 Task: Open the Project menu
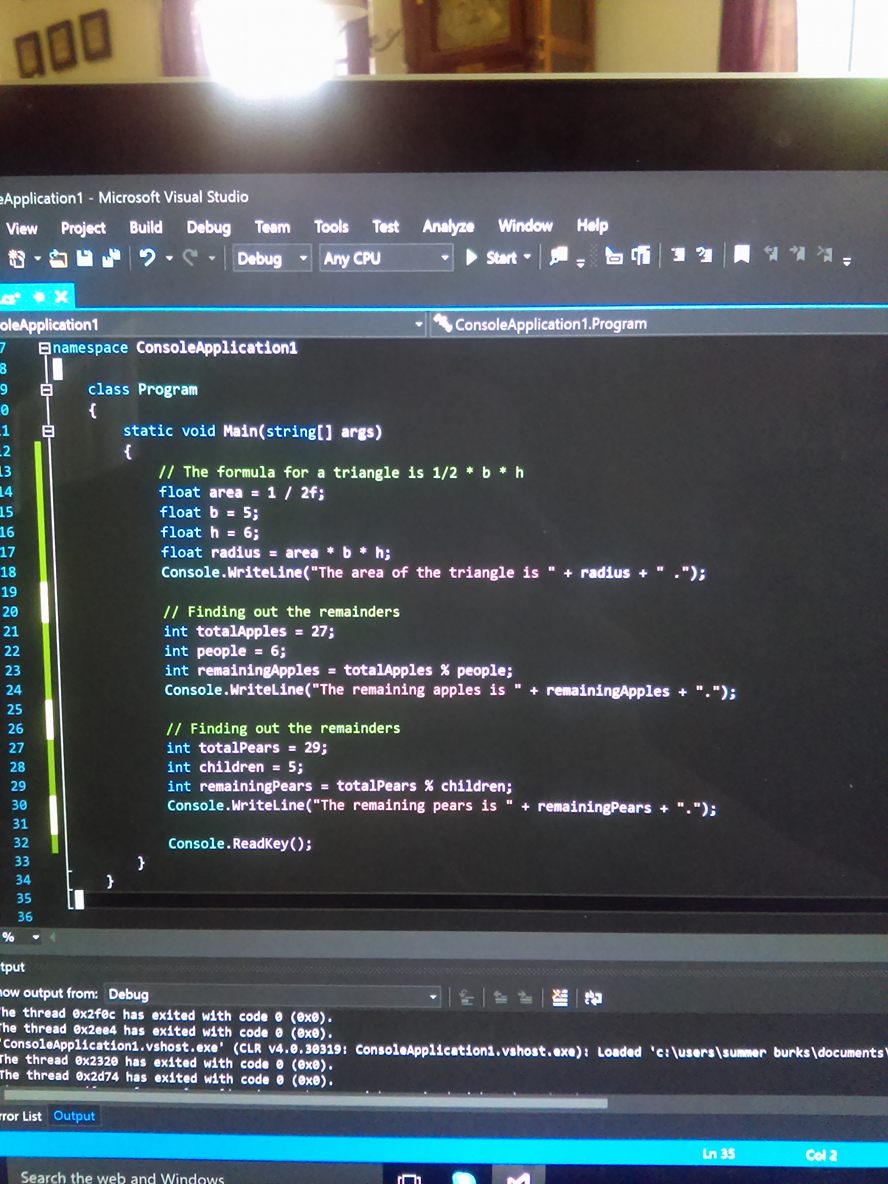point(83,227)
